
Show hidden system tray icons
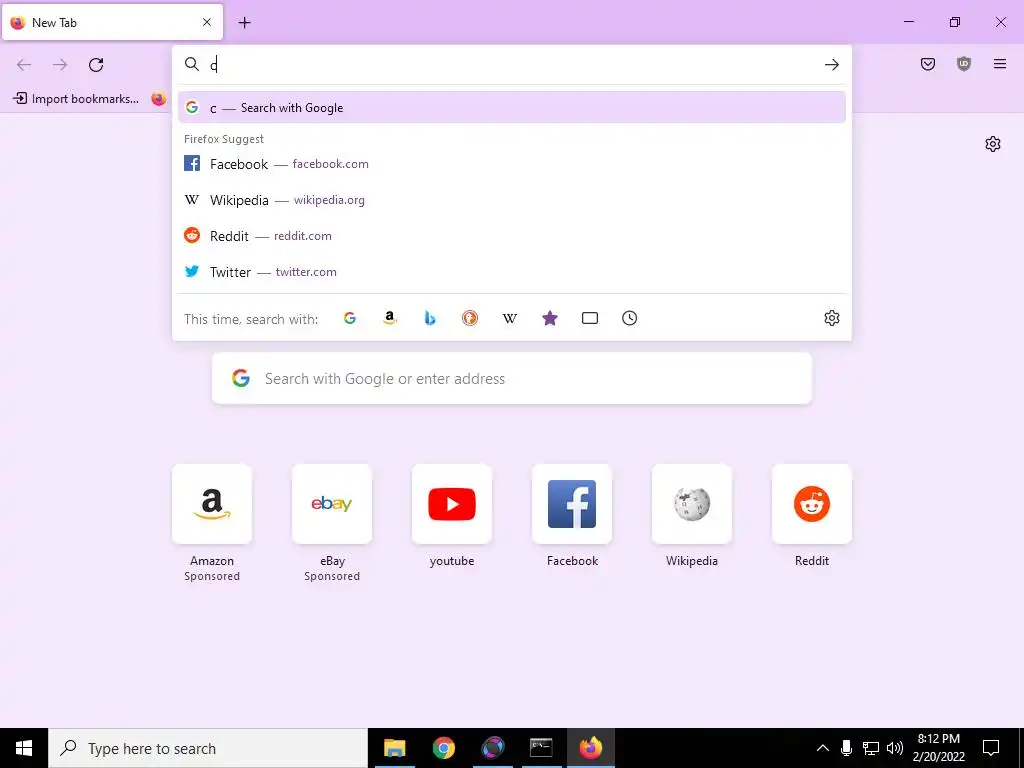[823, 748]
